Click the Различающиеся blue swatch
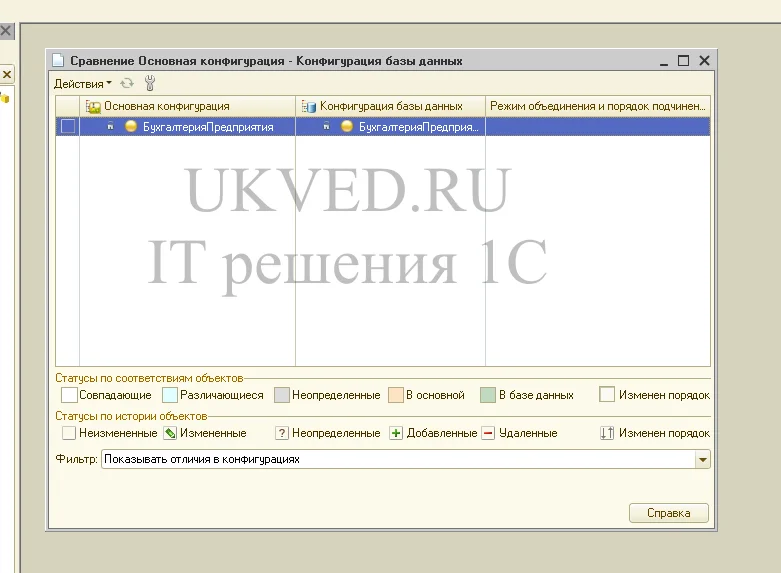The height and width of the screenshot is (573, 781). click(x=170, y=395)
